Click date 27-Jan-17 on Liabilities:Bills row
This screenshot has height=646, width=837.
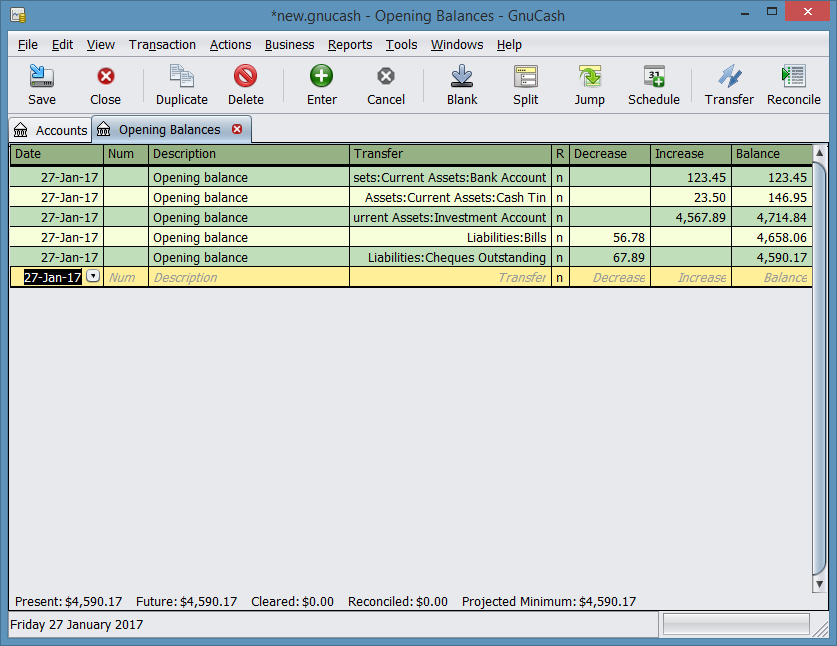pos(69,238)
